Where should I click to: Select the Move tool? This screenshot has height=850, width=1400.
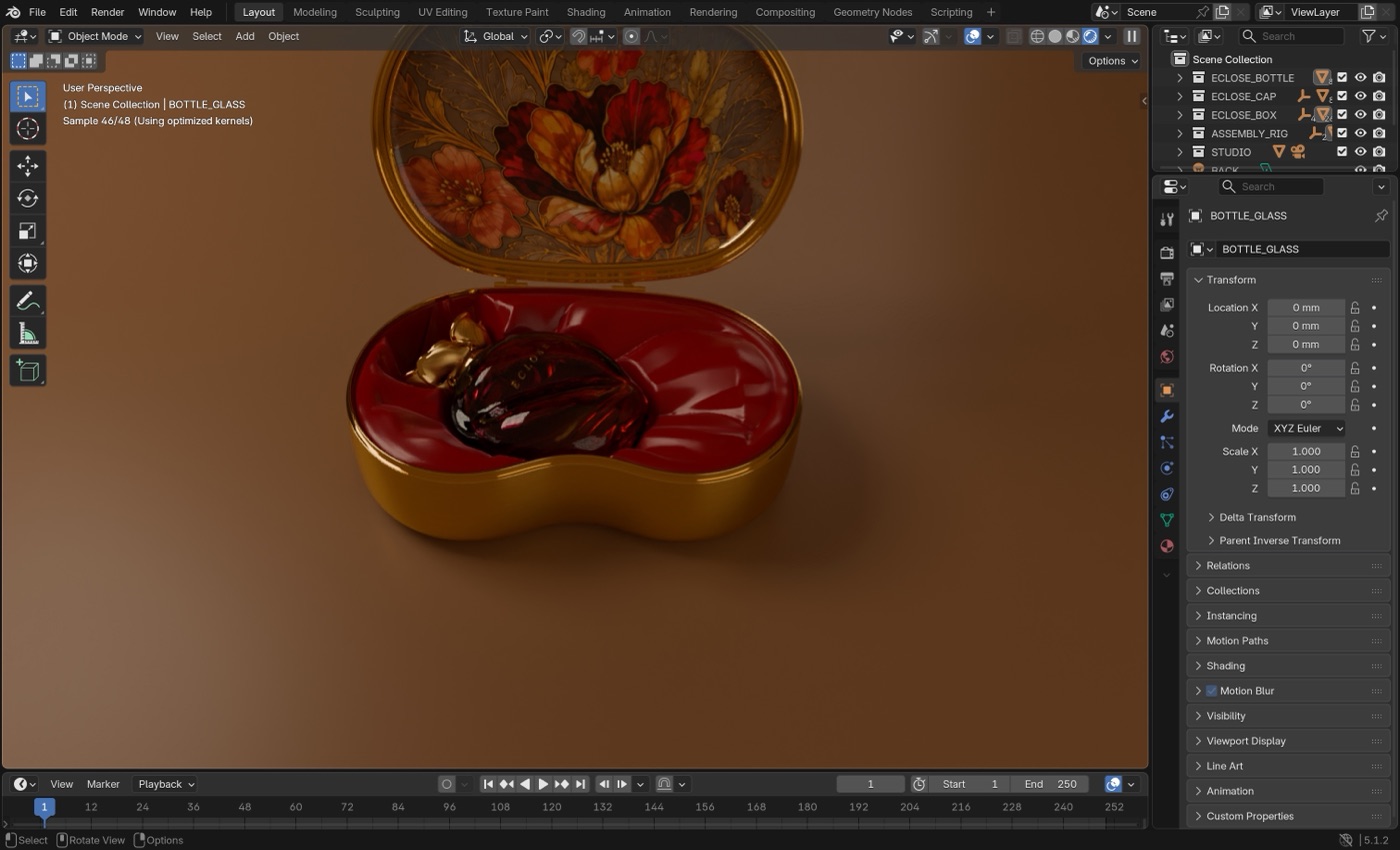(28, 165)
